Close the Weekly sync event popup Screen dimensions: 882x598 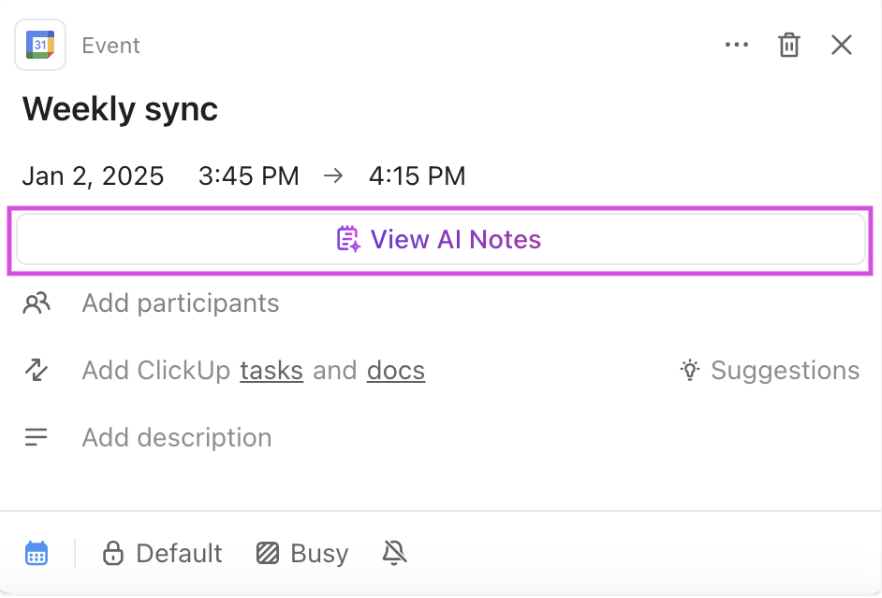(x=842, y=45)
